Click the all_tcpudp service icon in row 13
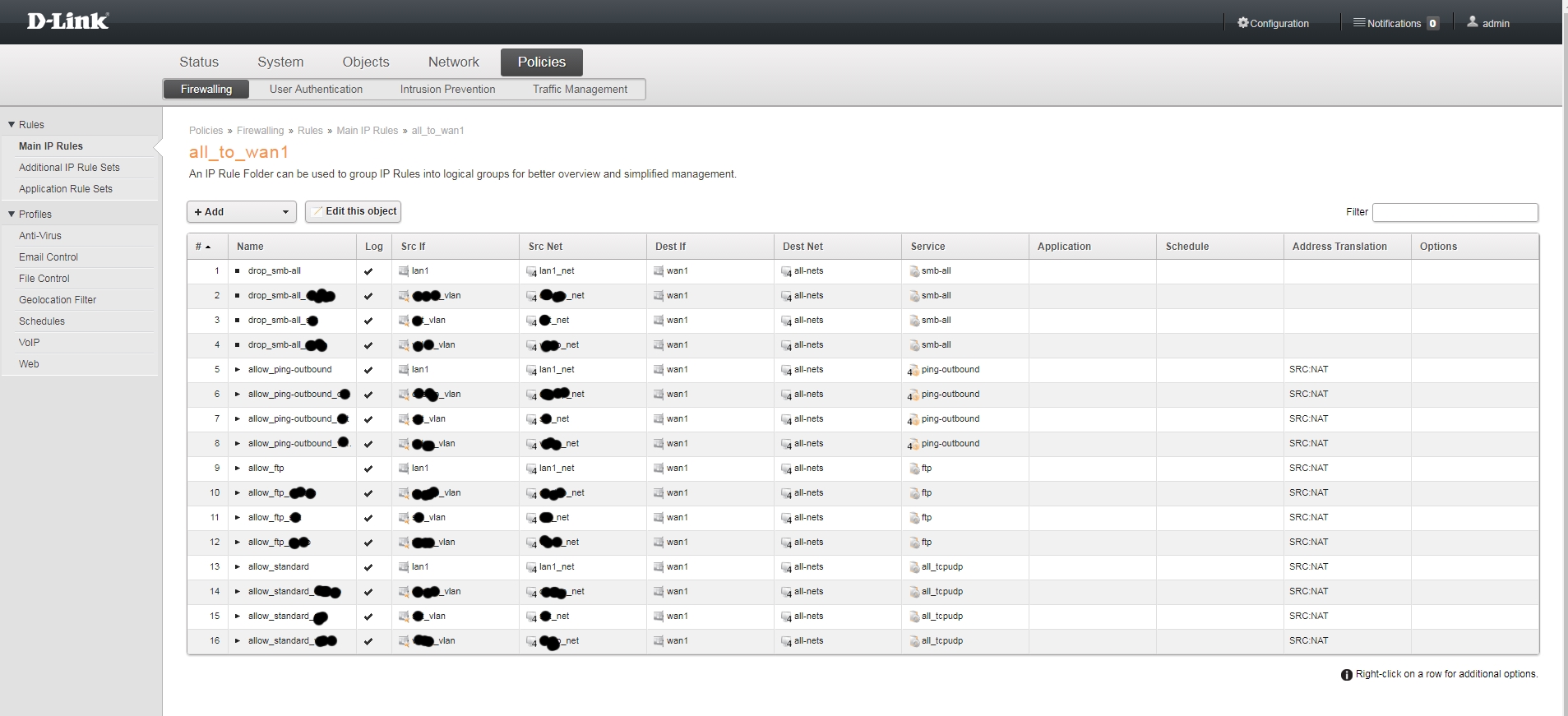This screenshot has height=716, width=1568. click(x=914, y=567)
